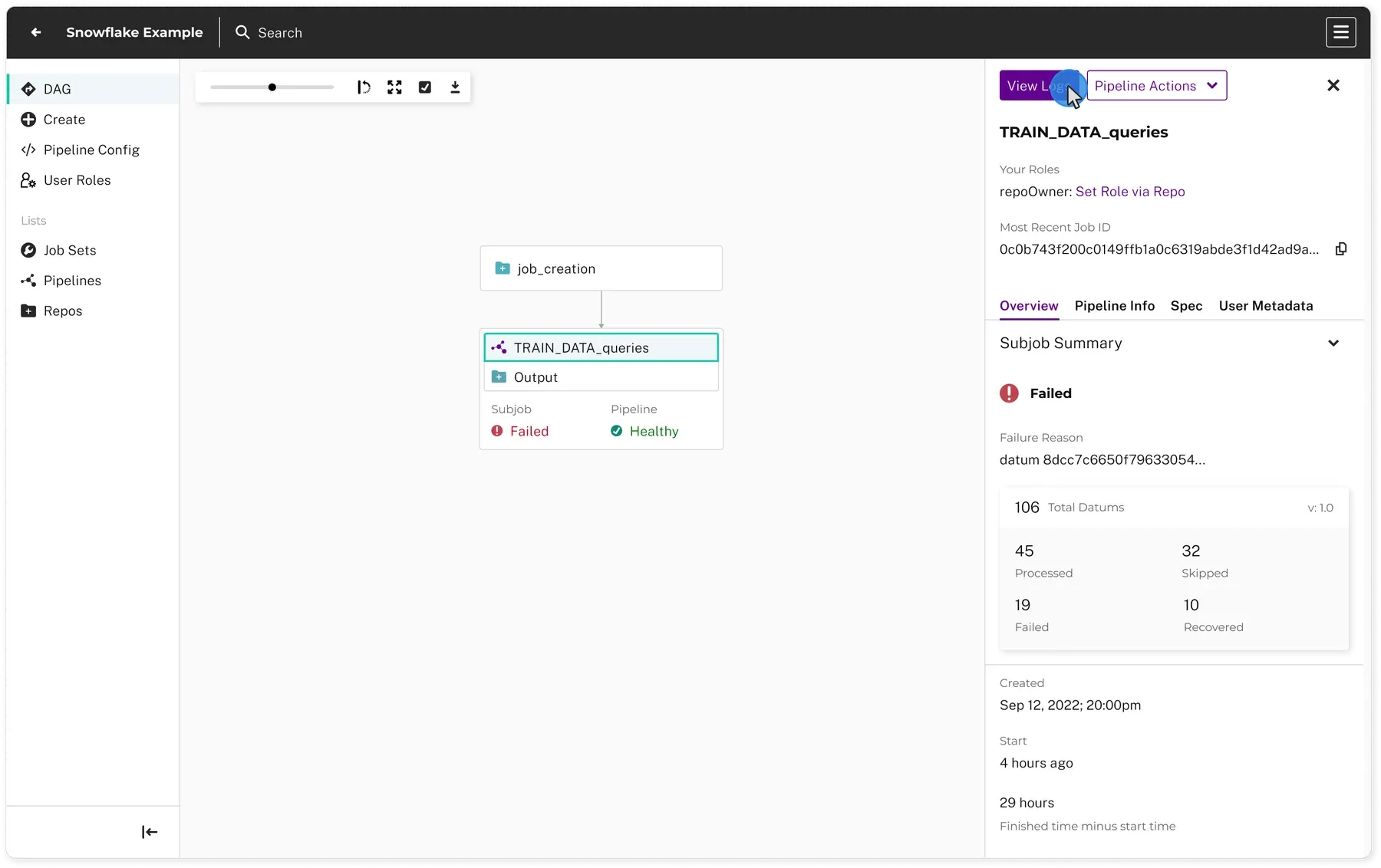Click the Subjob Failed status in DAG node
Image resolution: width=1381 pixels, height=868 pixels.
520,431
